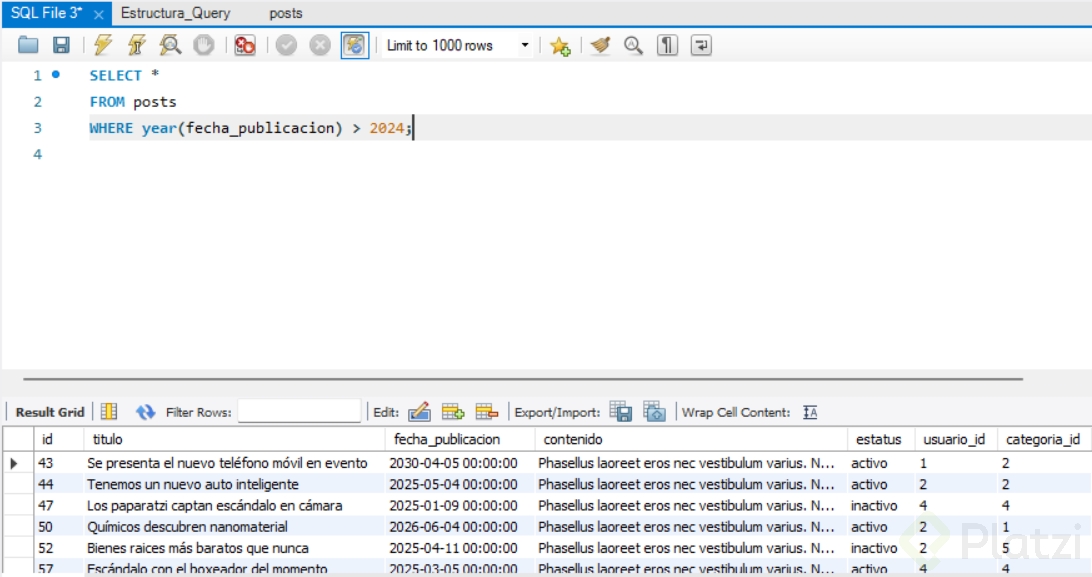Focus the Filter Rows input field
Viewport: 1092px width, 577px height.
[x=299, y=411]
